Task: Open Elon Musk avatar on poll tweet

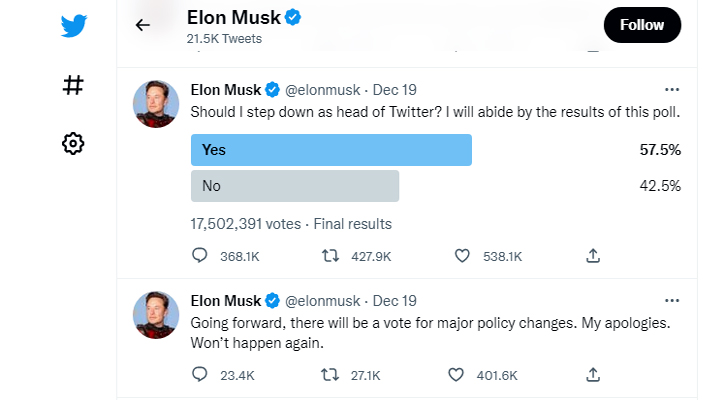Action: [156, 104]
